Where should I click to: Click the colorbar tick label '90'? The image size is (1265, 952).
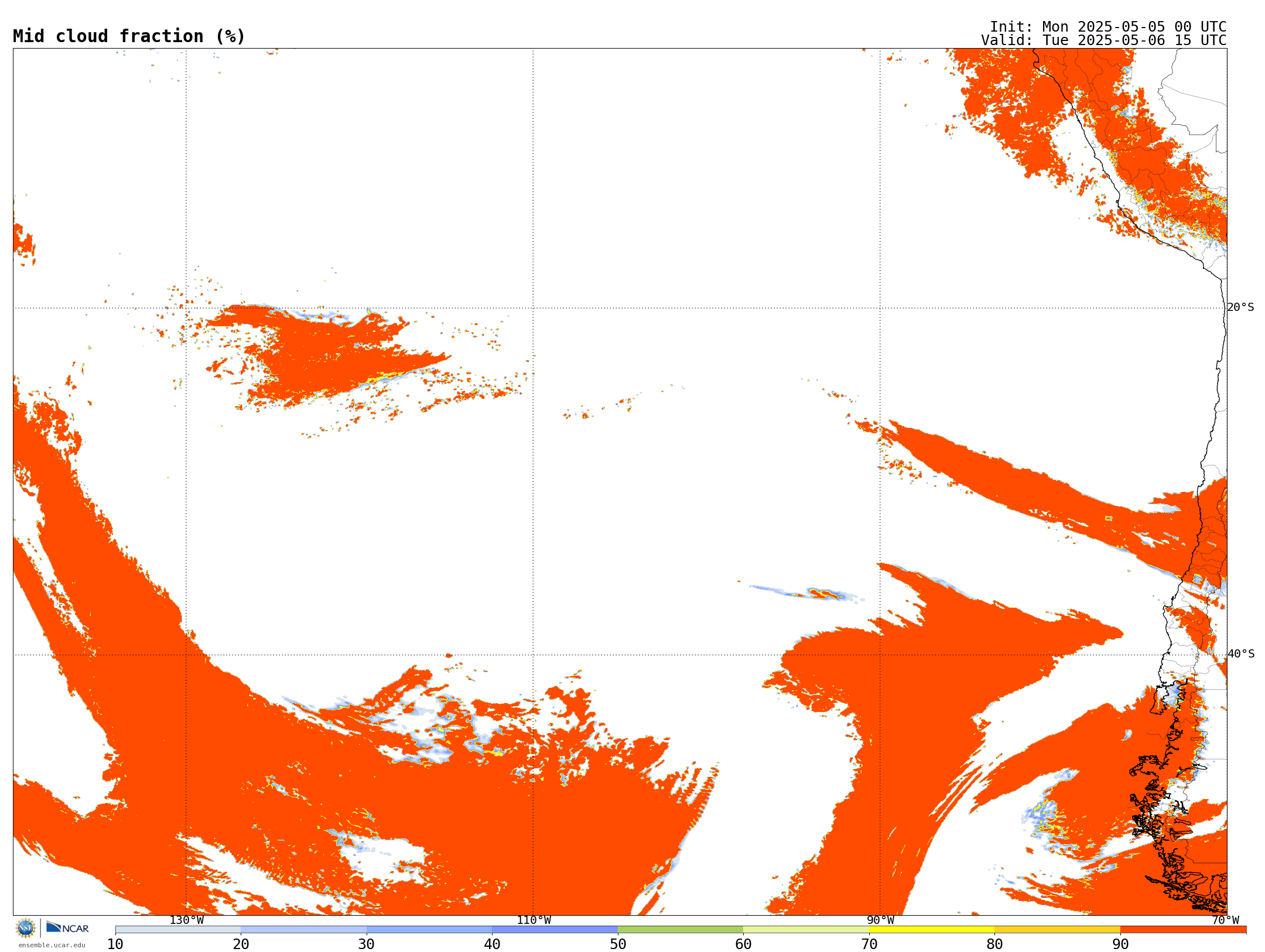(x=1120, y=944)
